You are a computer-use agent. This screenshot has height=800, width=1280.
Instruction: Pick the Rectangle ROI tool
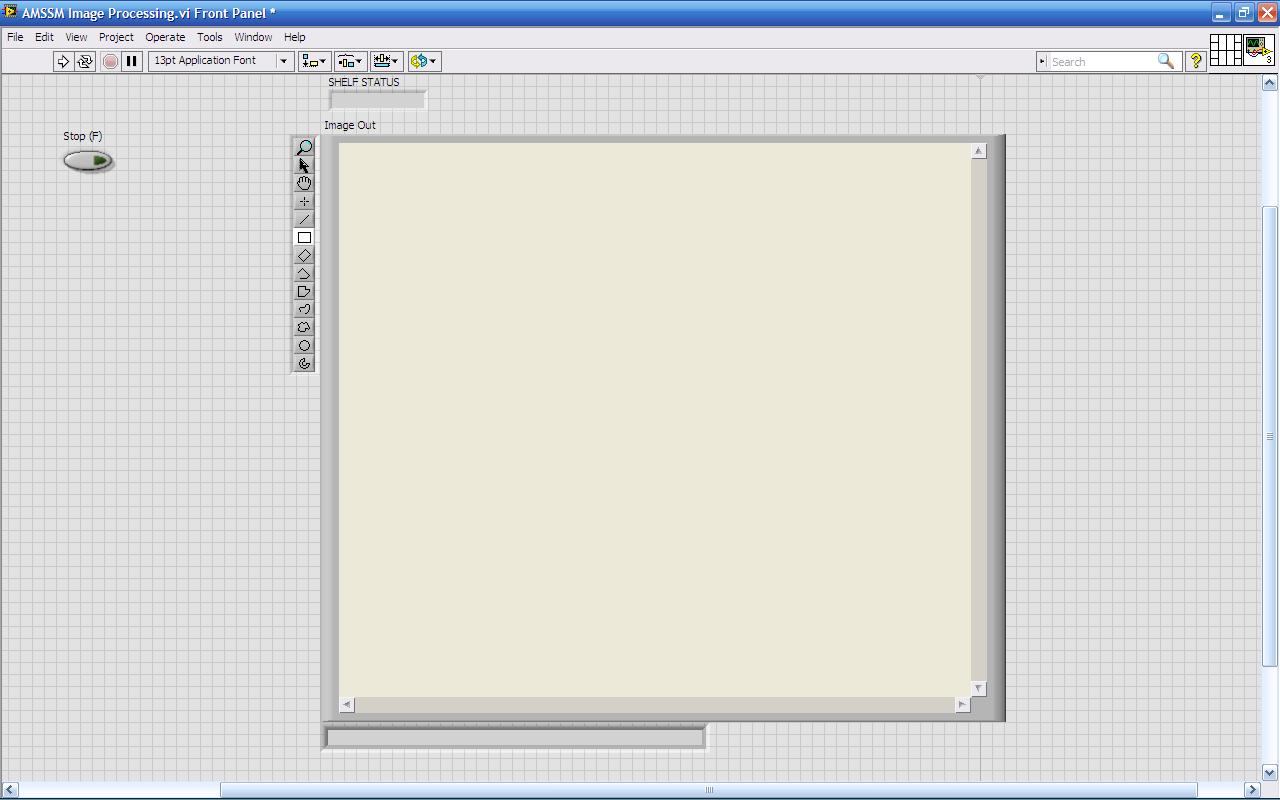click(304, 237)
